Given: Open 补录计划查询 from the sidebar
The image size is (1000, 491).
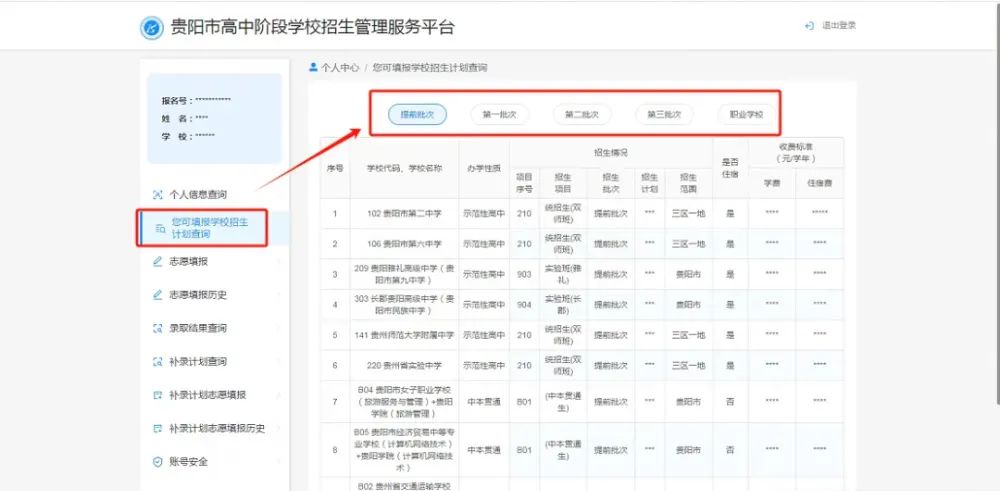Looking at the screenshot, I should (x=198, y=362).
